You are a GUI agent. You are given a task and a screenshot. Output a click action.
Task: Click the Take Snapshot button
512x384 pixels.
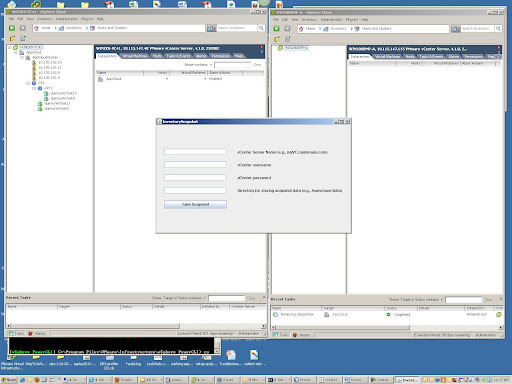click(195, 204)
